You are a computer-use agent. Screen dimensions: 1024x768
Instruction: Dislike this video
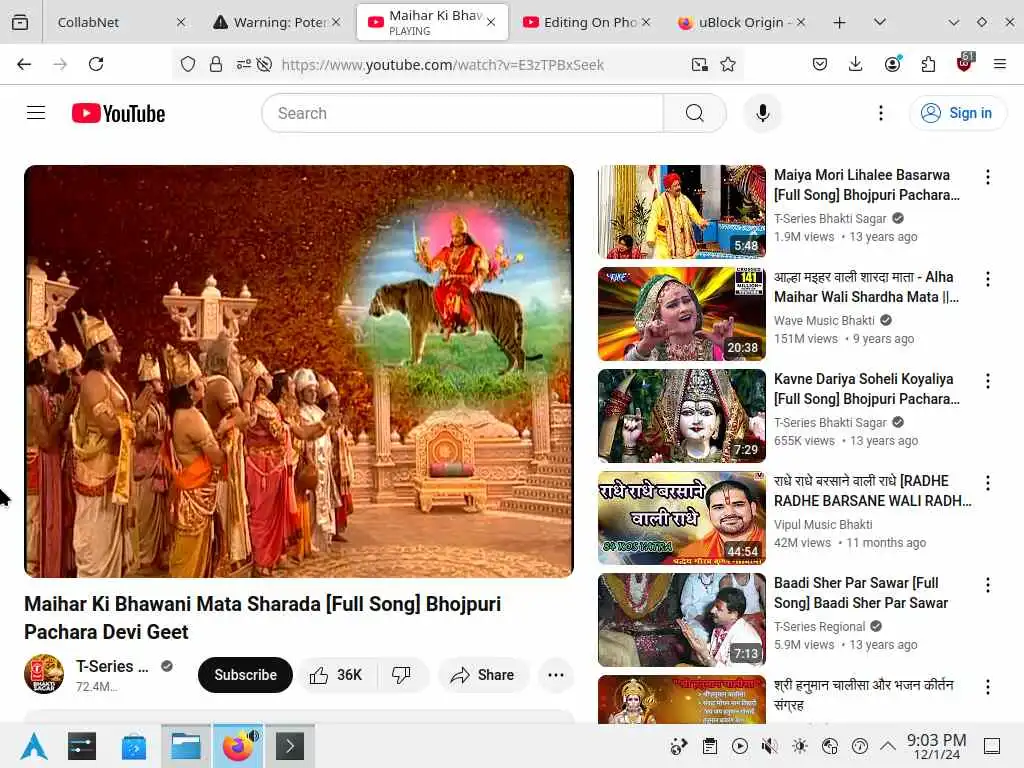tap(402, 675)
